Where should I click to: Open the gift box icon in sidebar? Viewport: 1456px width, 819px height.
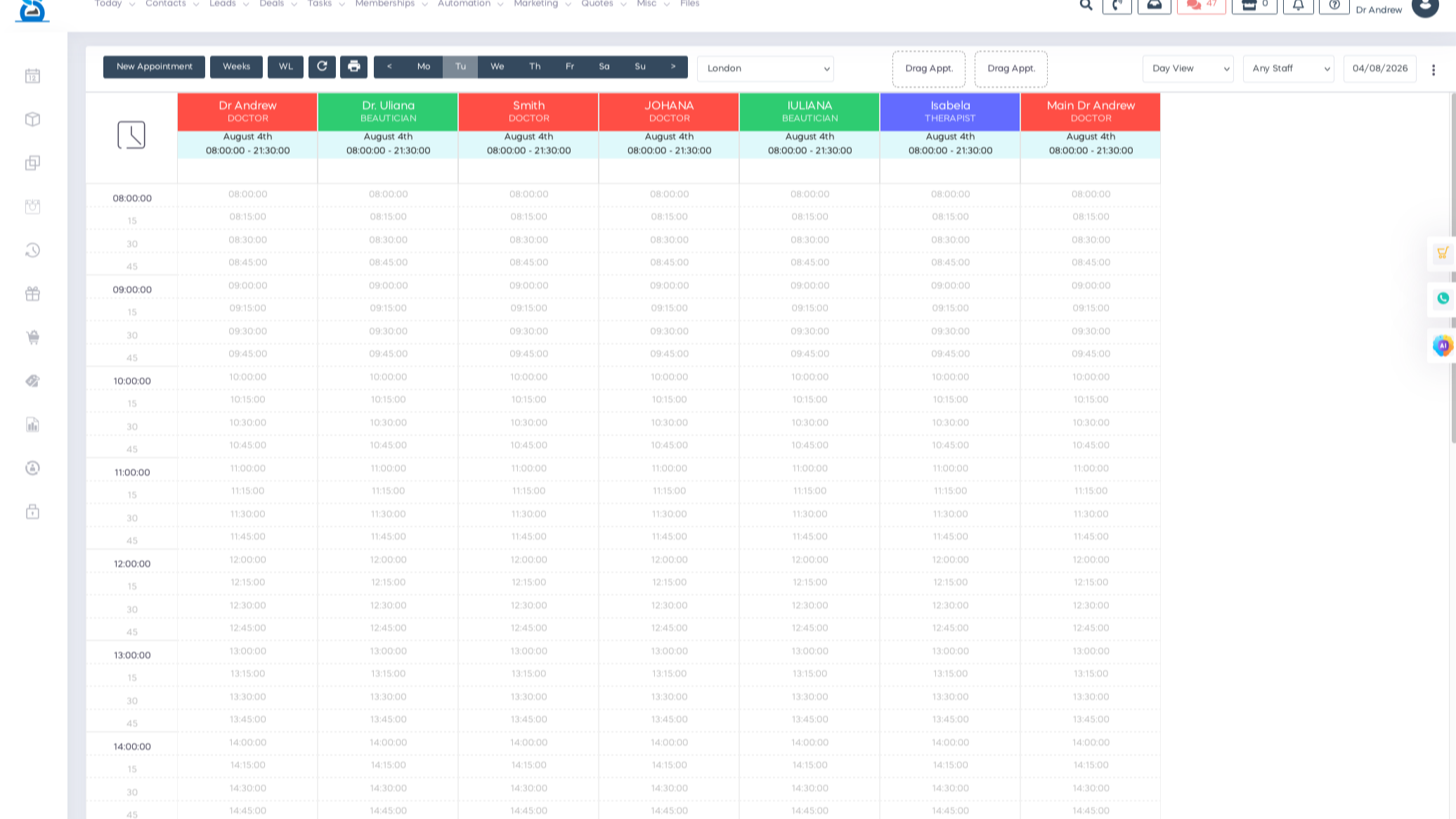[32, 294]
